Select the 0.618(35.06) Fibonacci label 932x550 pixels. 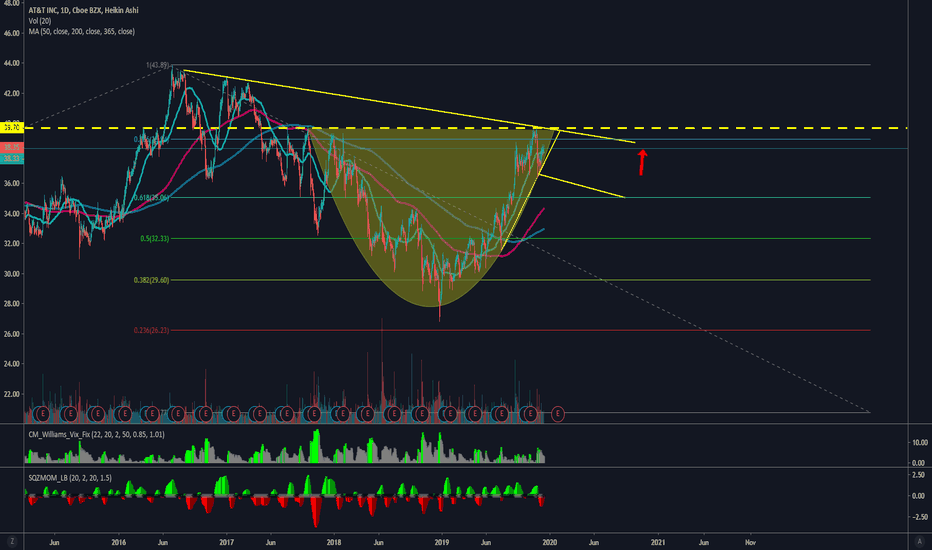[151, 197]
